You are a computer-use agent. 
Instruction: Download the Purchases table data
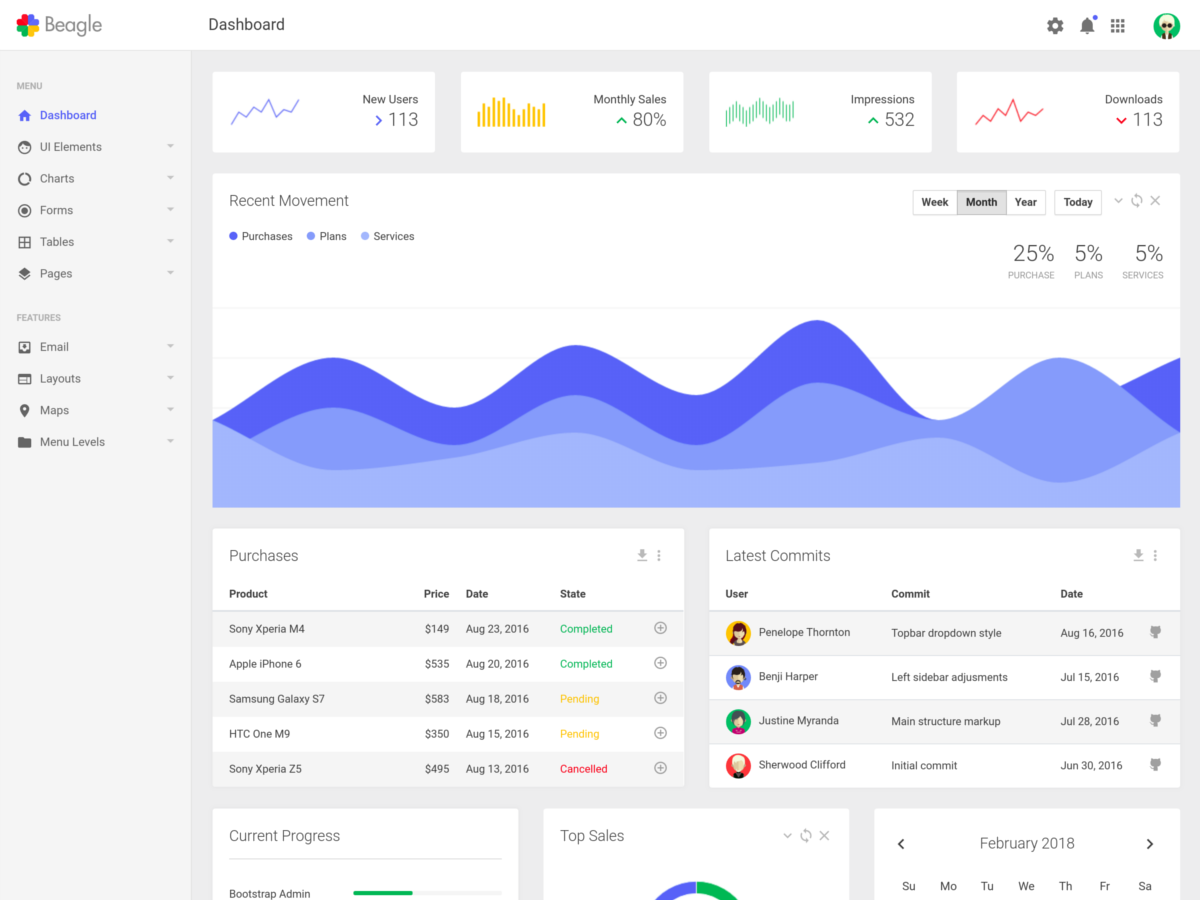pyautogui.click(x=641, y=555)
